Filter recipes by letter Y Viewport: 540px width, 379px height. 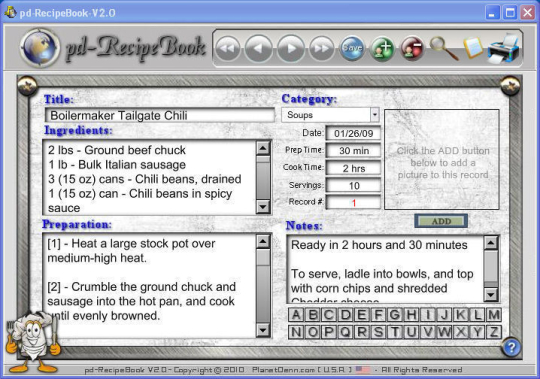477,332
